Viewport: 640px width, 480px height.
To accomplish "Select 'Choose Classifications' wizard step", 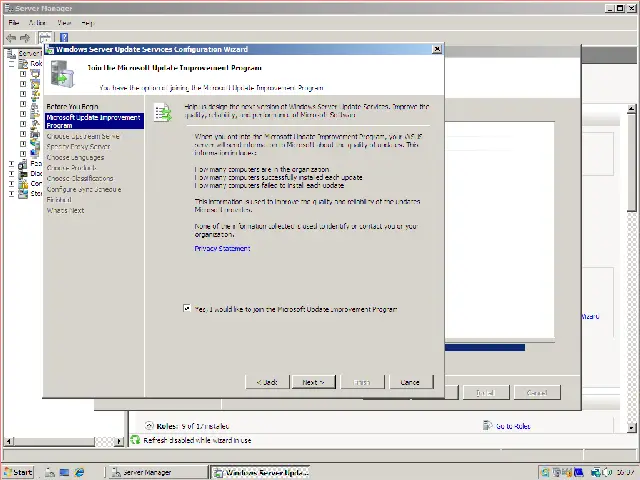I will pos(80,178).
